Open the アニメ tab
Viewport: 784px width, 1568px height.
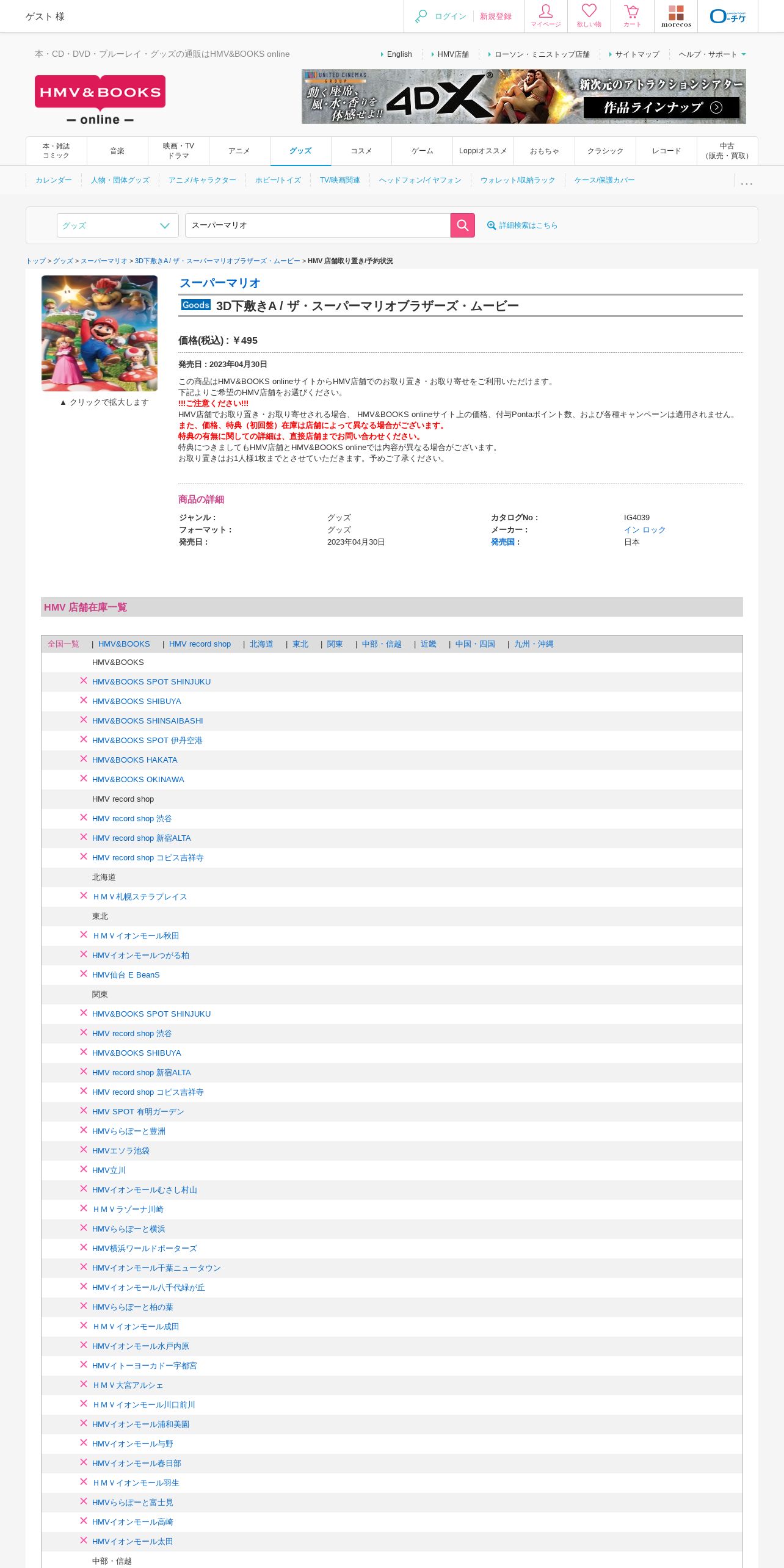pos(239,151)
